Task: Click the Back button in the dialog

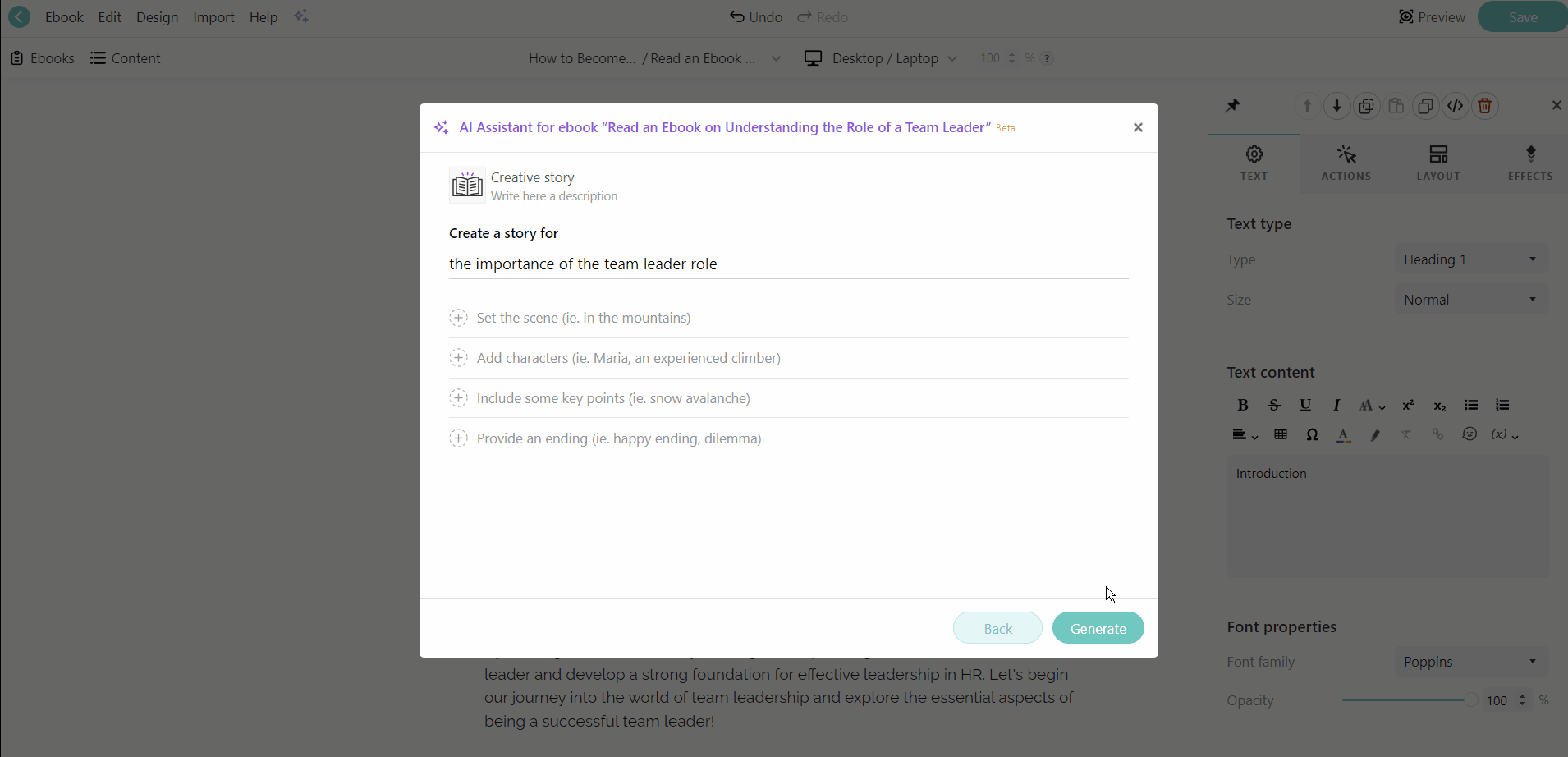Action: [x=997, y=628]
